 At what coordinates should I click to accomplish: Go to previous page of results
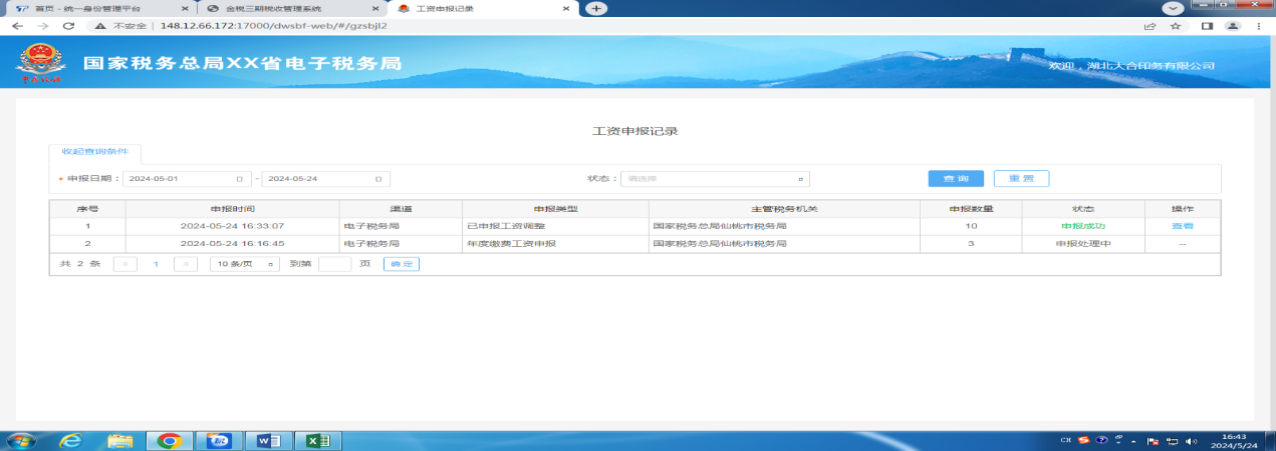coord(125,264)
